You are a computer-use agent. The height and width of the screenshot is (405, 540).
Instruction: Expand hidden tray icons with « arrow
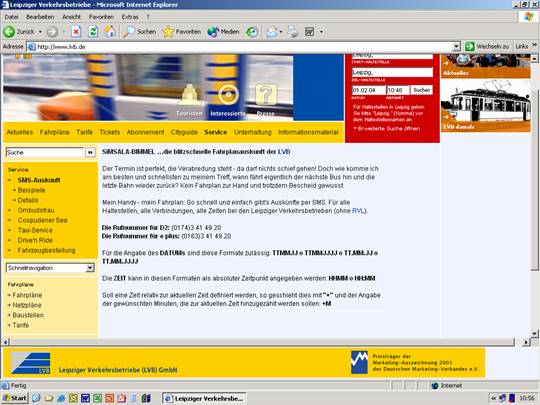(494, 398)
